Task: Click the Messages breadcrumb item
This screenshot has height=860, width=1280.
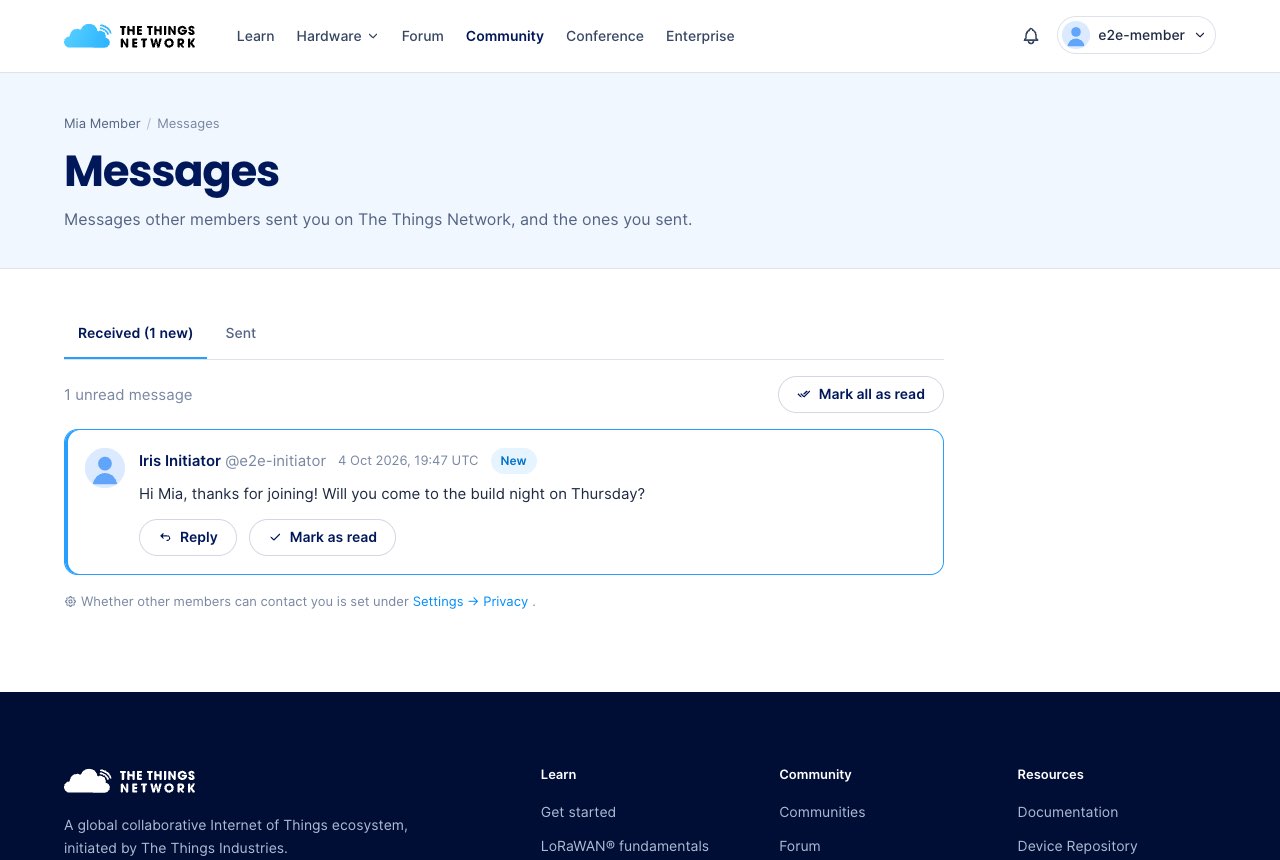Action: point(188,123)
